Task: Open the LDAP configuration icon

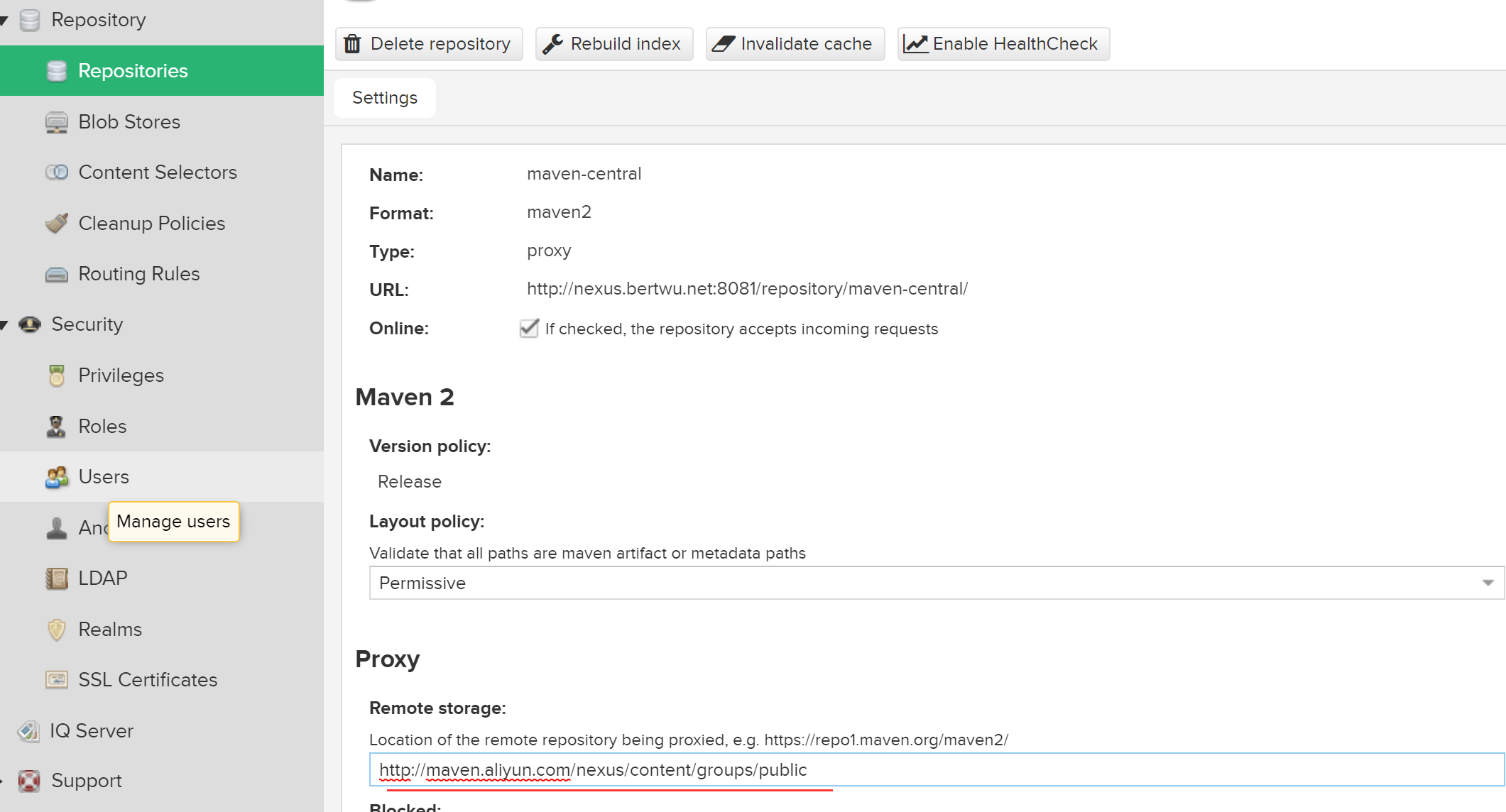Action: 56,578
